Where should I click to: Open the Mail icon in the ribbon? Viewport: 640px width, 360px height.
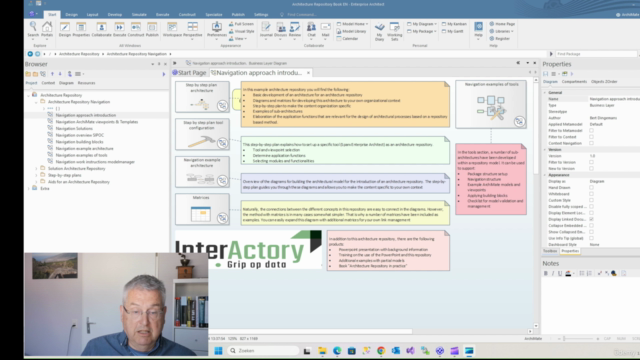[325, 30]
